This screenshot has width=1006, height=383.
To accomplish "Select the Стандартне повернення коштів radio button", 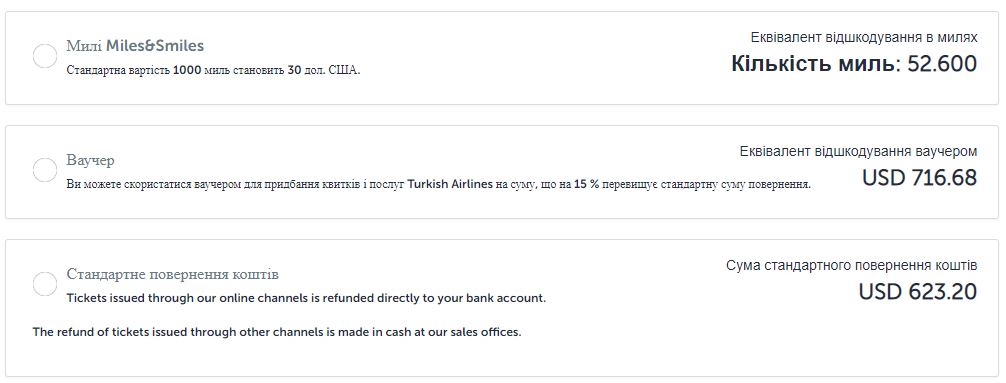I will pos(45,284).
